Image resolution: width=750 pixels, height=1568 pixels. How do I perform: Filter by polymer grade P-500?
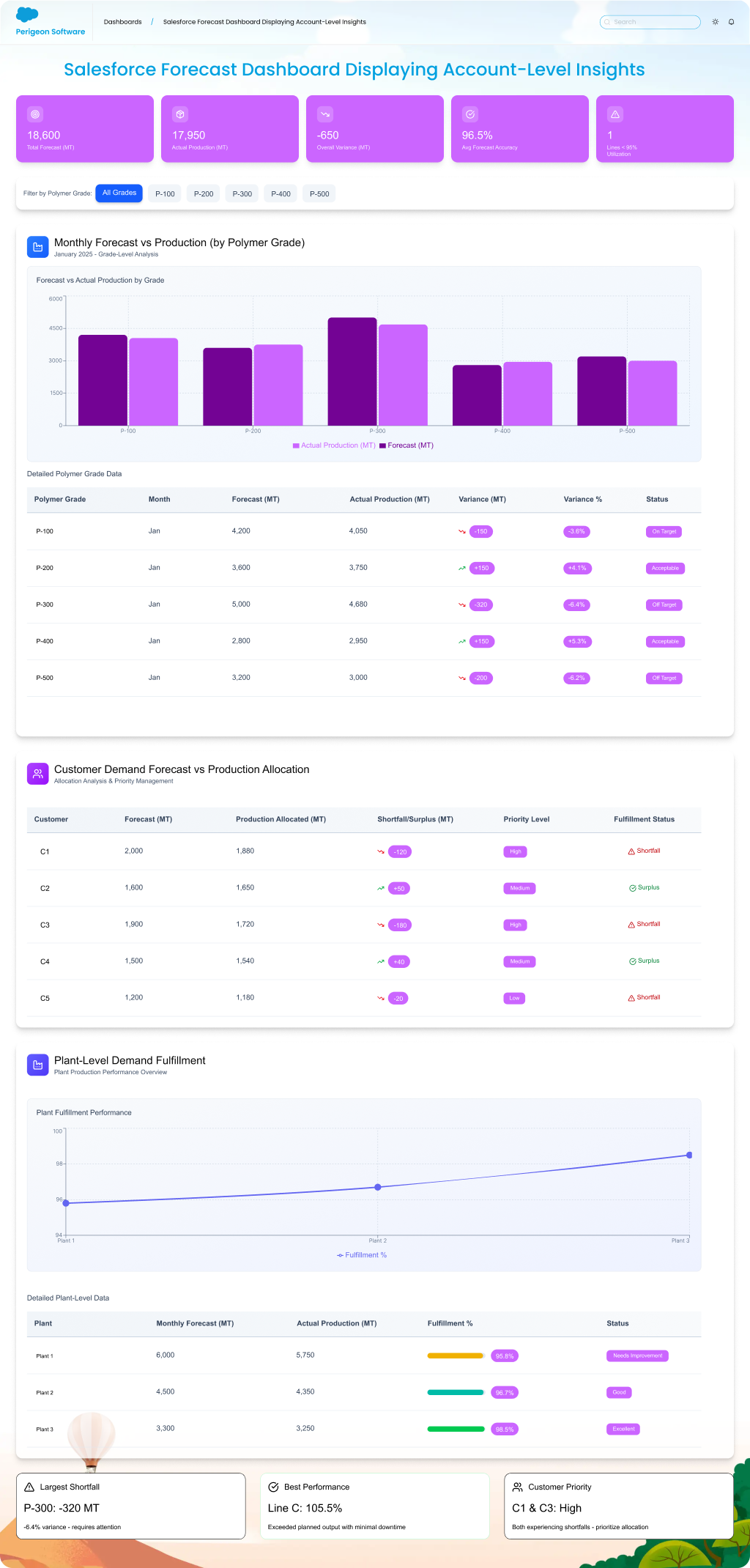[319, 194]
